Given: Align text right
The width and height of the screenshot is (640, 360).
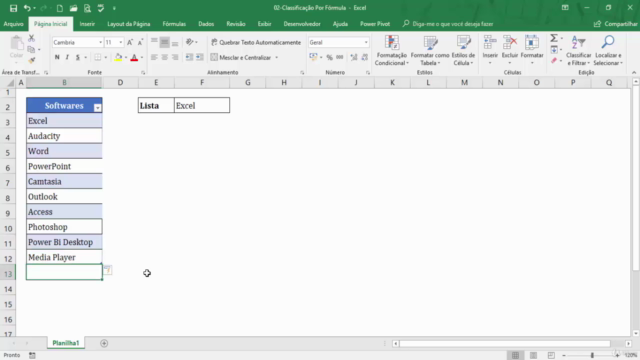Looking at the screenshot, I should click(175, 58).
